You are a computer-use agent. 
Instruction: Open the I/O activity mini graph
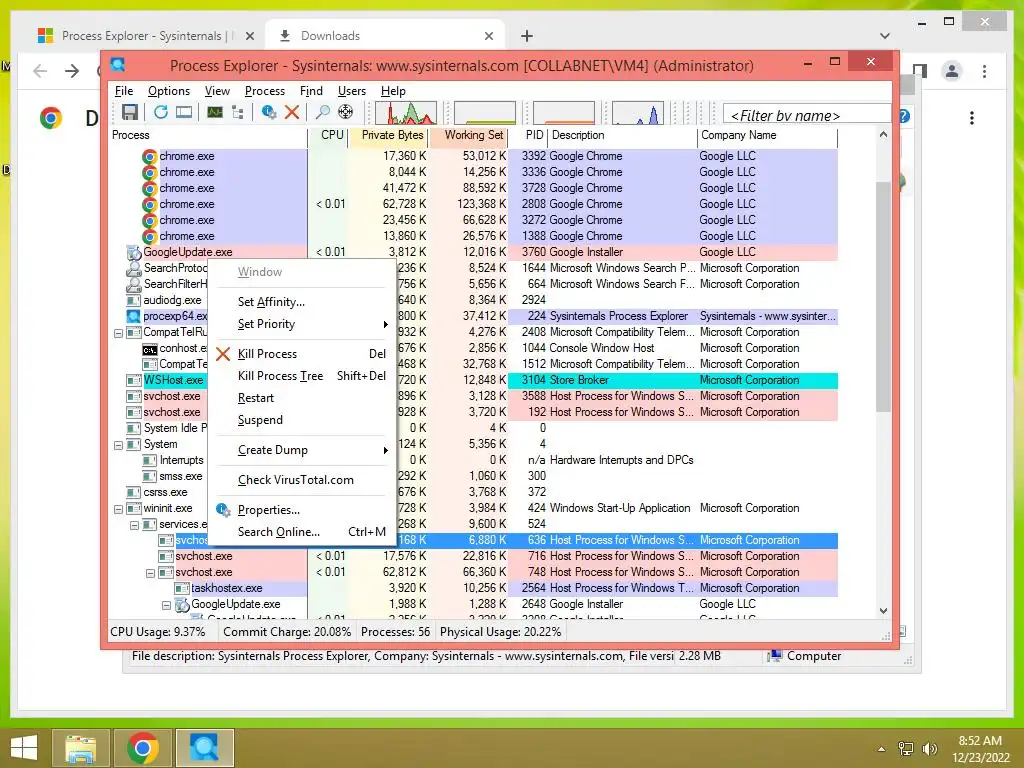(638, 113)
